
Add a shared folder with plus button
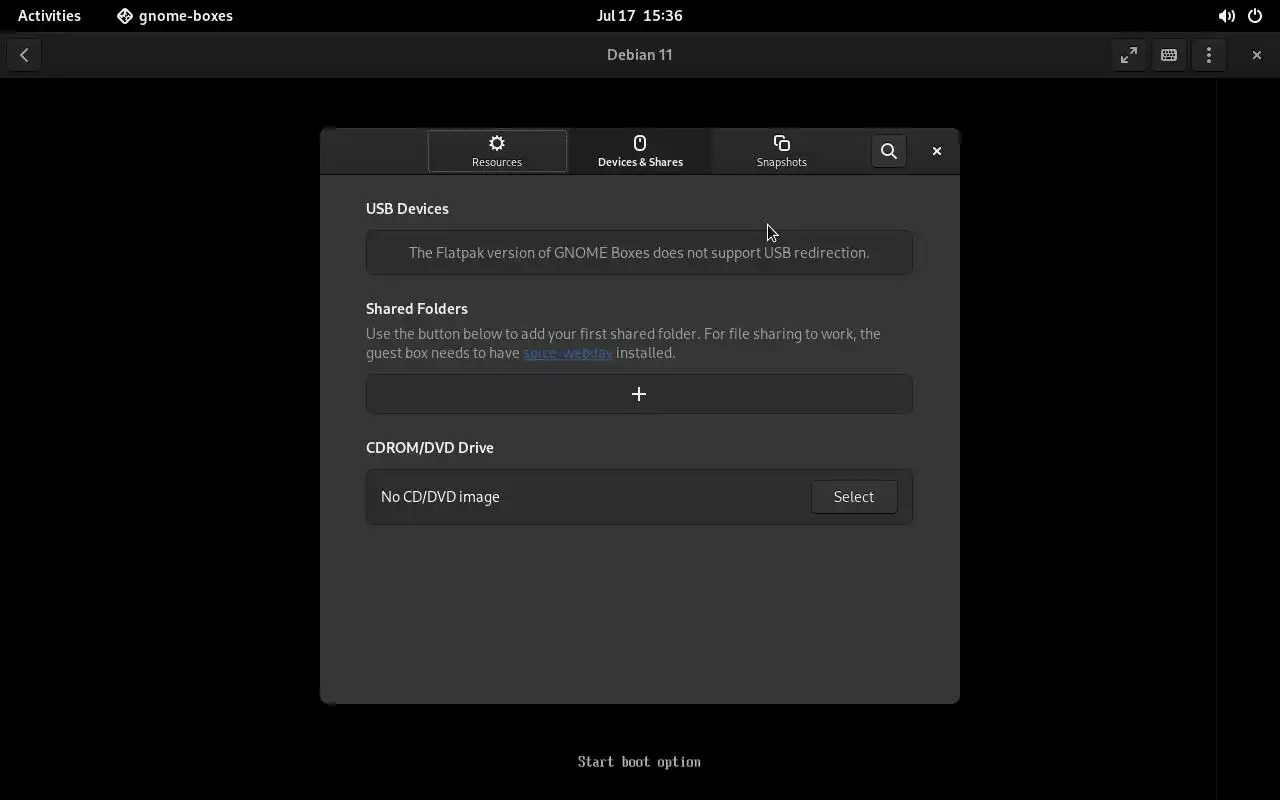tap(639, 394)
